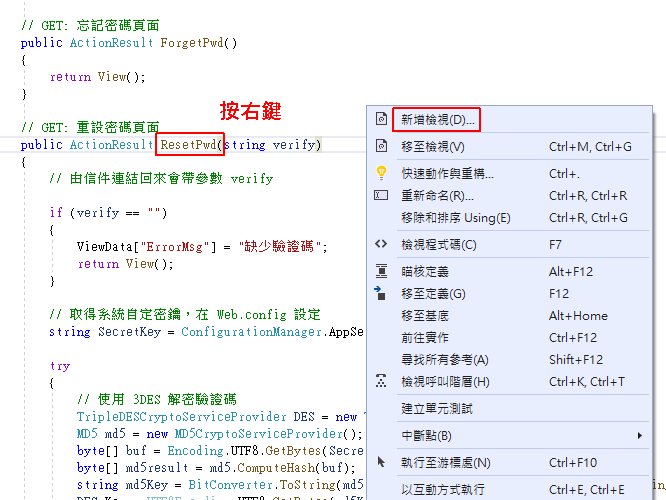The image size is (666, 500).
Task: Click the 移至檢視 (Go To View) icon
Action: tap(381, 146)
